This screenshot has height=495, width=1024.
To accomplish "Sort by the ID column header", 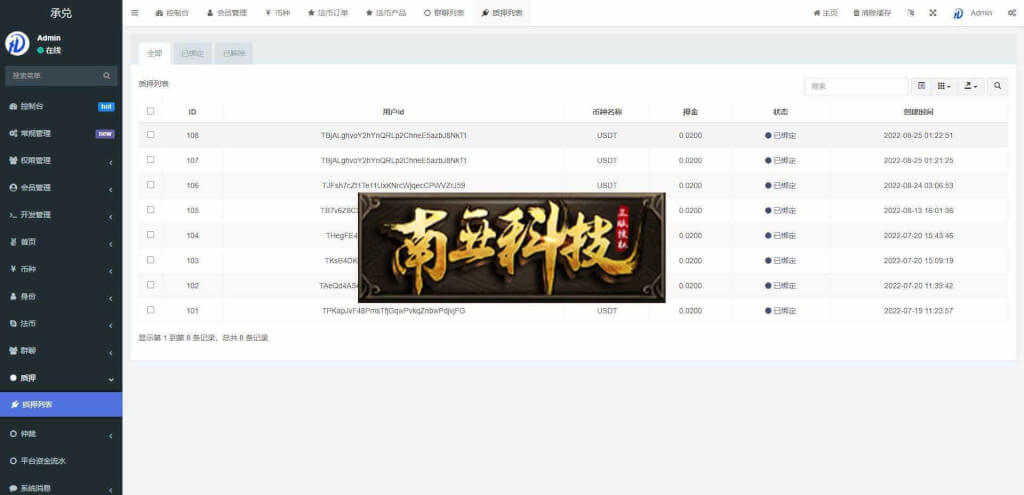I will (192, 112).
